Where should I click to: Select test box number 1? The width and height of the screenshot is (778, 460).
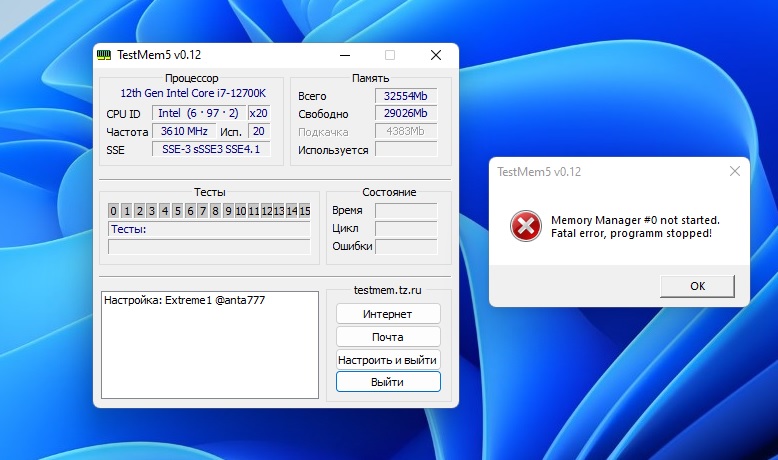coord(127,211)
